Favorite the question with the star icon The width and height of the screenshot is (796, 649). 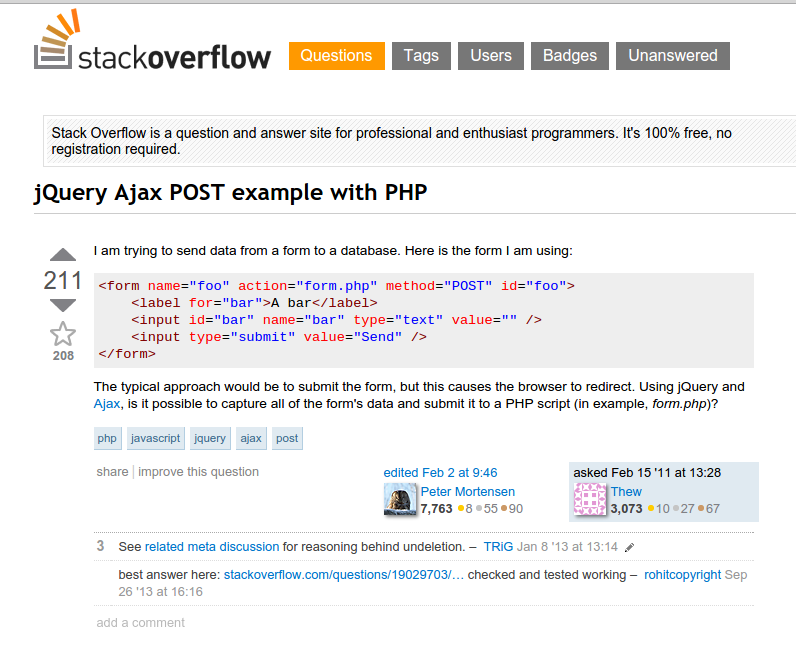point(63,334)
